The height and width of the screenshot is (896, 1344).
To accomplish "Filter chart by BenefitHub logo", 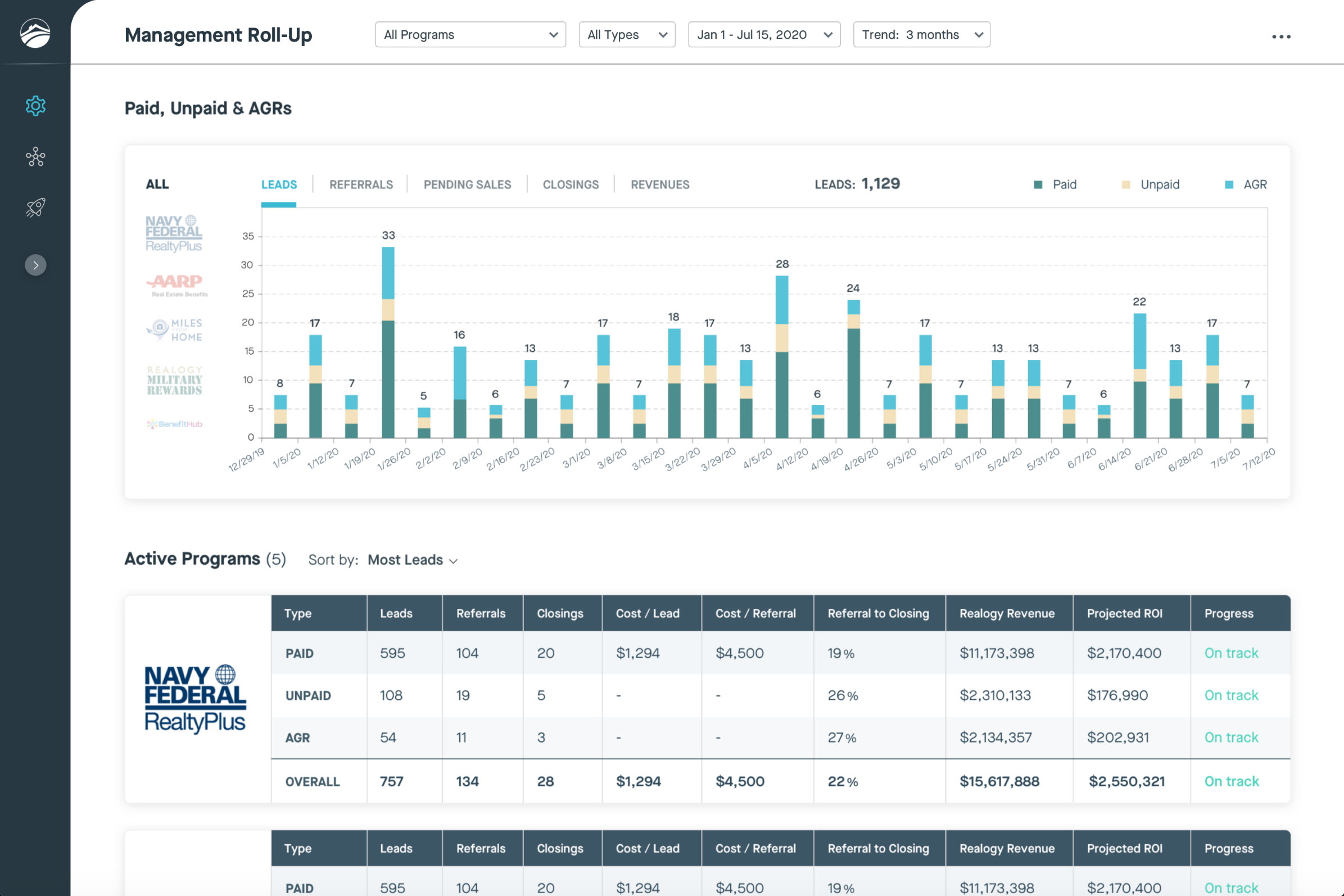I will pyautogui.click(x=174, y=424).
